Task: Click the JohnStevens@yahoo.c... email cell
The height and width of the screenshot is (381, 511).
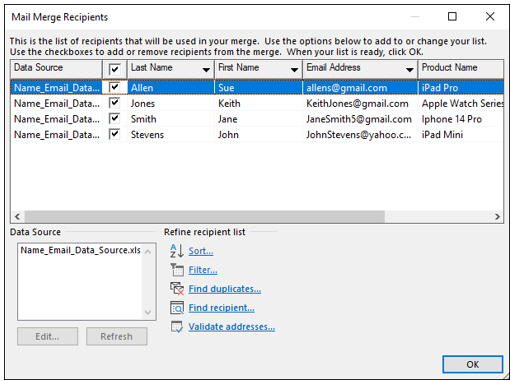Action: point(360,135)
